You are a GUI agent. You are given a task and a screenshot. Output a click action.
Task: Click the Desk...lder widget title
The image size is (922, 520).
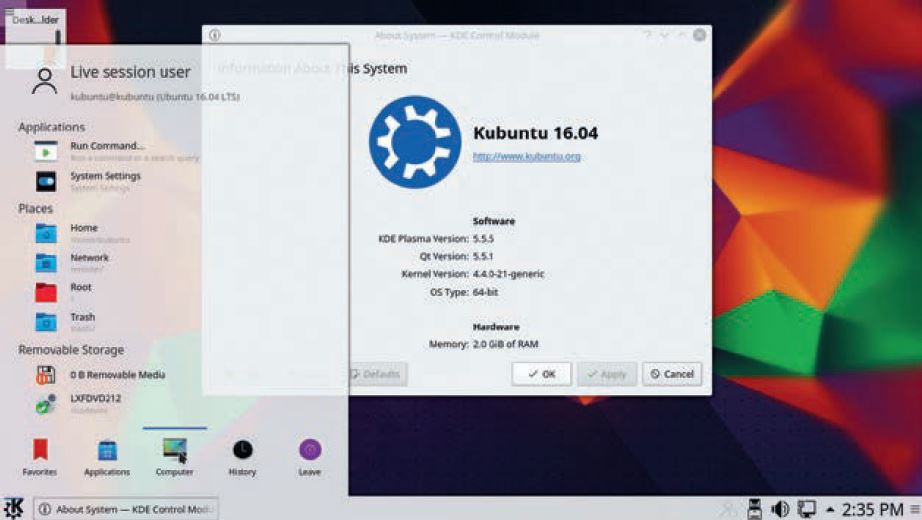point(35,19)
